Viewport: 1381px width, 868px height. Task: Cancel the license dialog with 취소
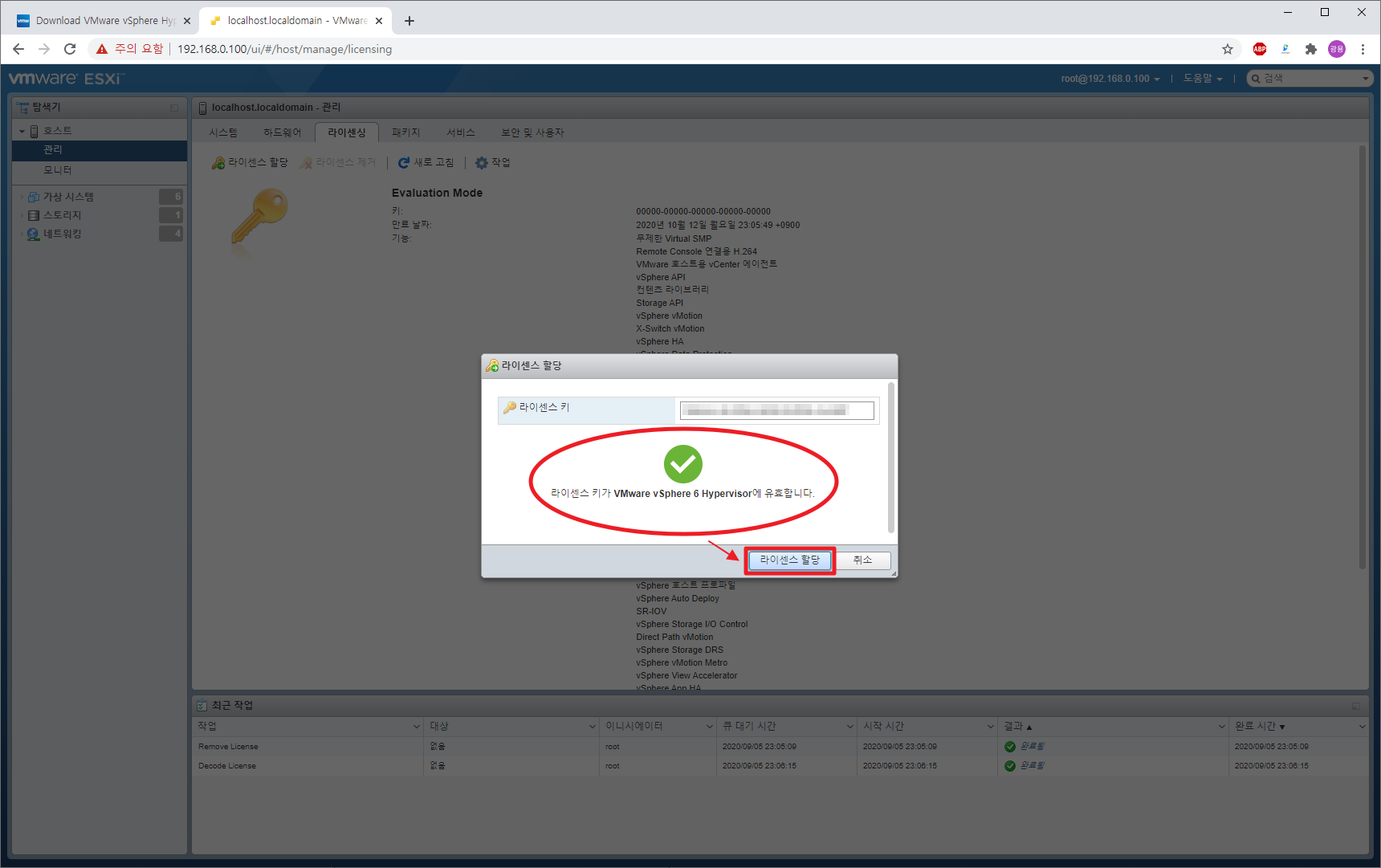pyautogui.click(x=862, y=560)
